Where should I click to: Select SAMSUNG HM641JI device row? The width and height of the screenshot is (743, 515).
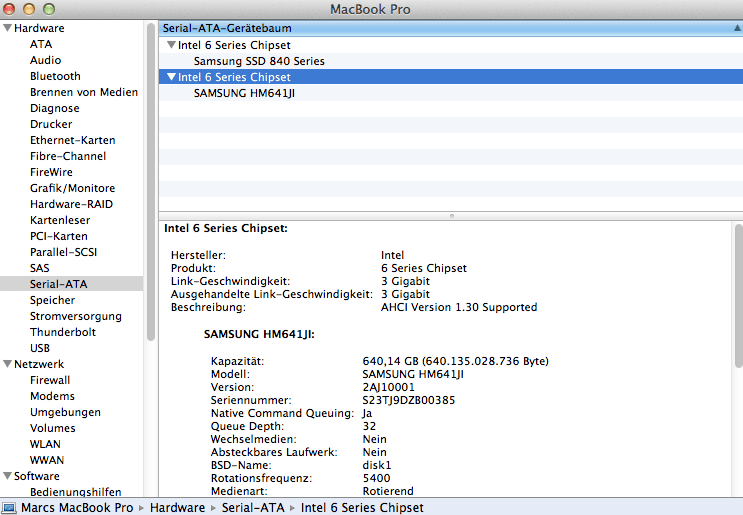tap(451, 93)
